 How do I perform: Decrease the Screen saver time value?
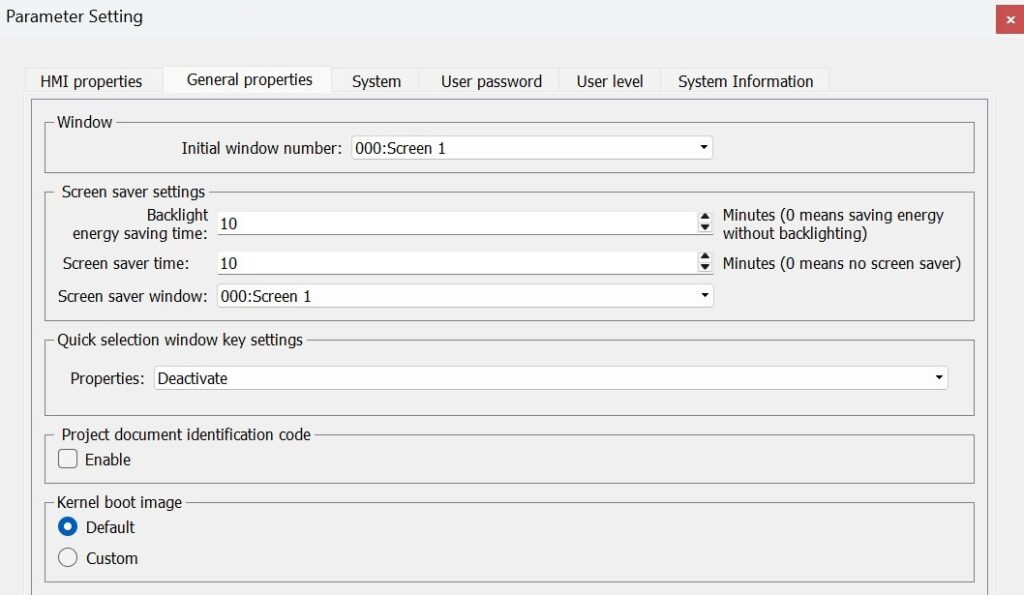[x=705, y=268]
